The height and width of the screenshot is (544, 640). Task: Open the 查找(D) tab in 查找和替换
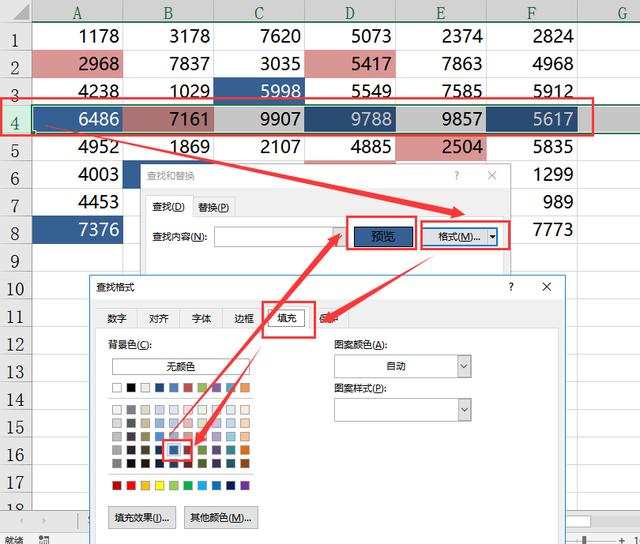(168, 207)
